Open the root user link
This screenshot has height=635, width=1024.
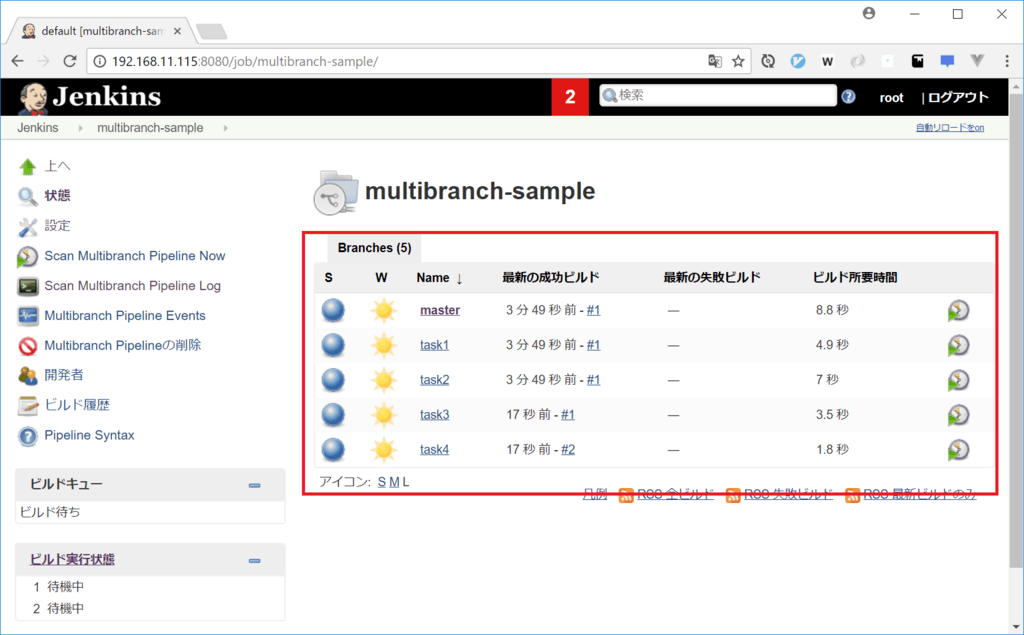[891, 98]
